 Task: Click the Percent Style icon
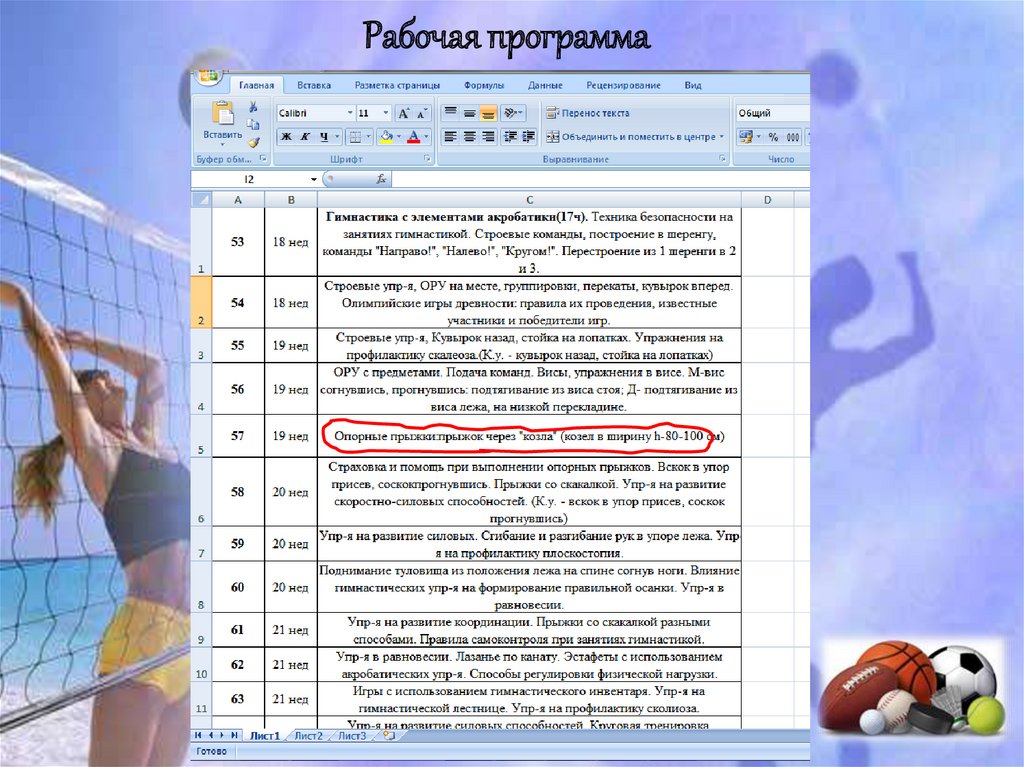pos(773,137)
